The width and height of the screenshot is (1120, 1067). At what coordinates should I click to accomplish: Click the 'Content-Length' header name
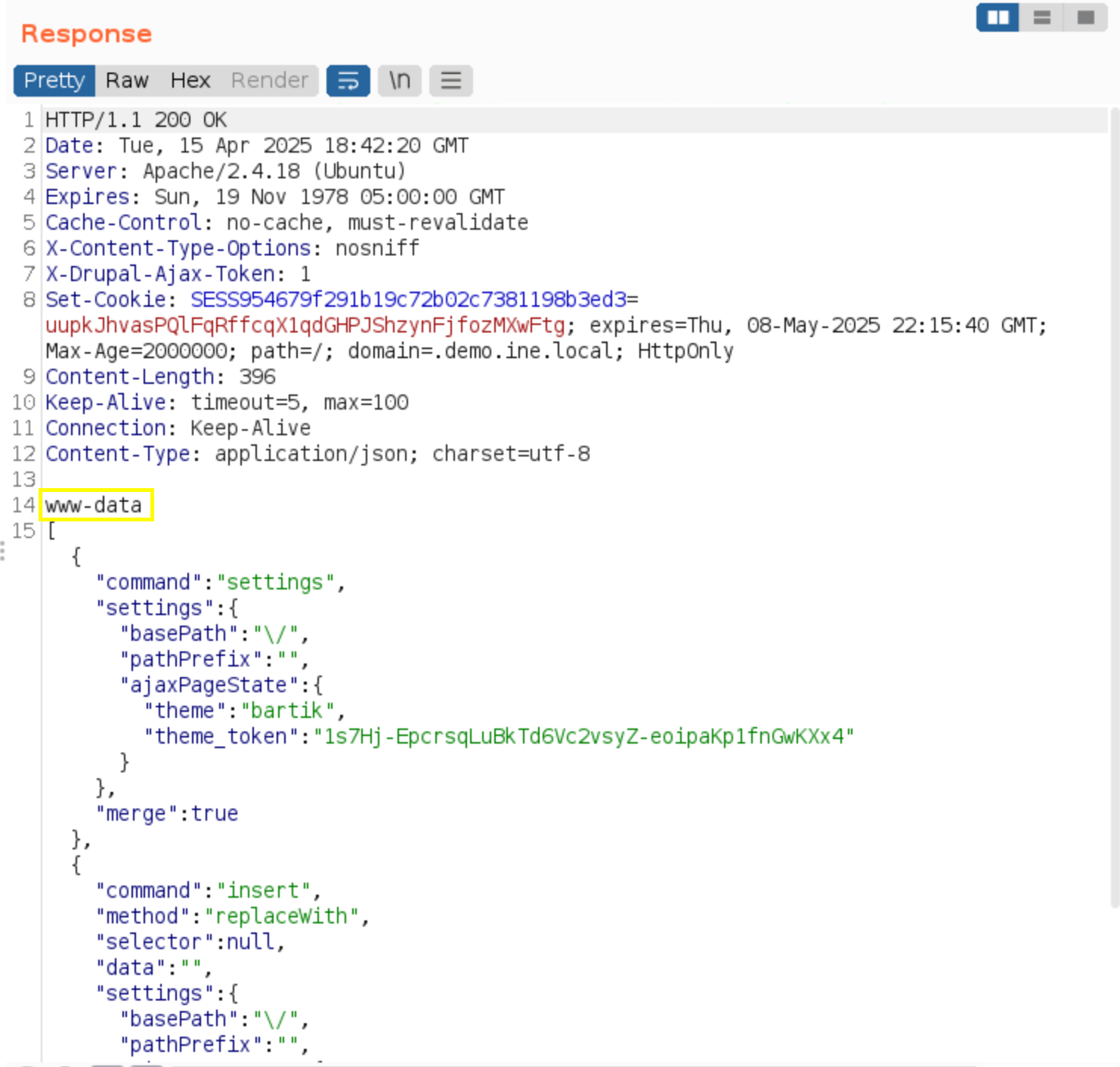130,376
